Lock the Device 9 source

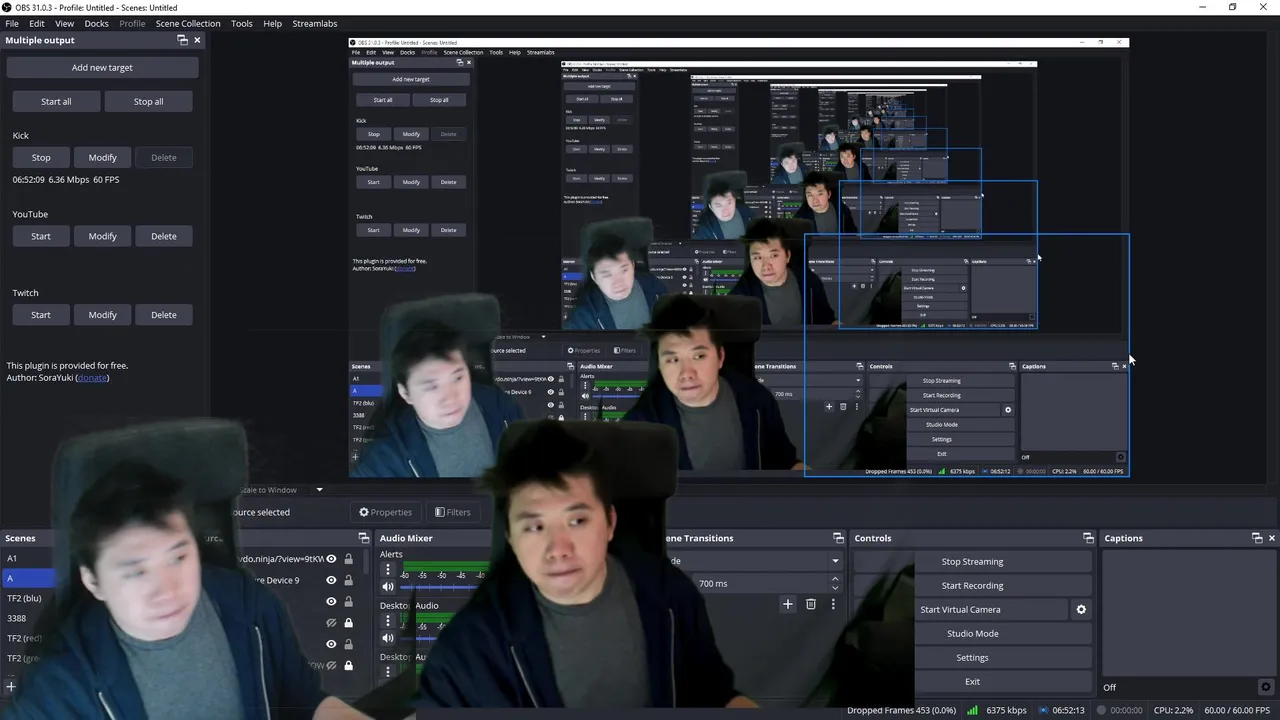348,580
